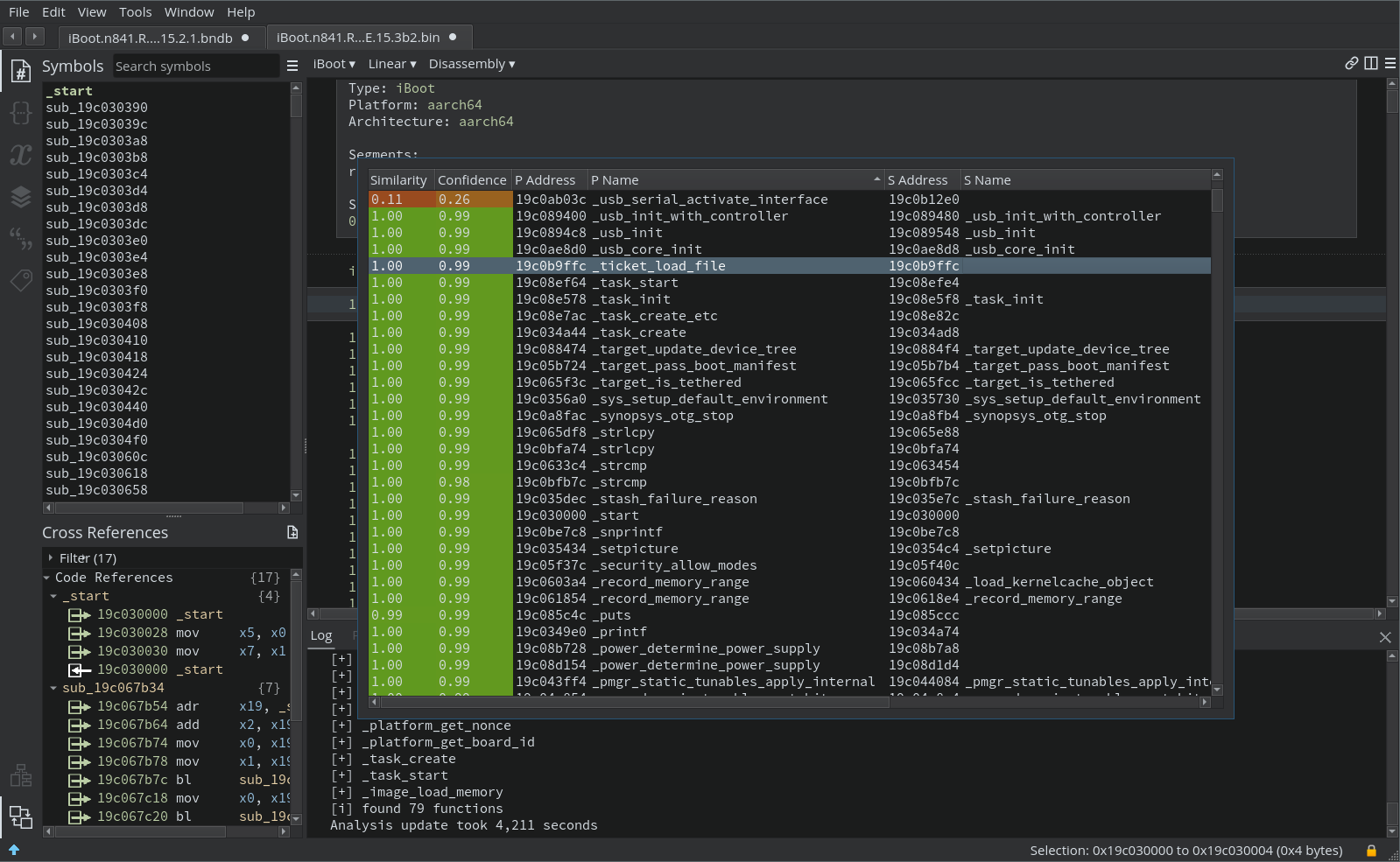Collapse the Code References tree node

point(47,578)
